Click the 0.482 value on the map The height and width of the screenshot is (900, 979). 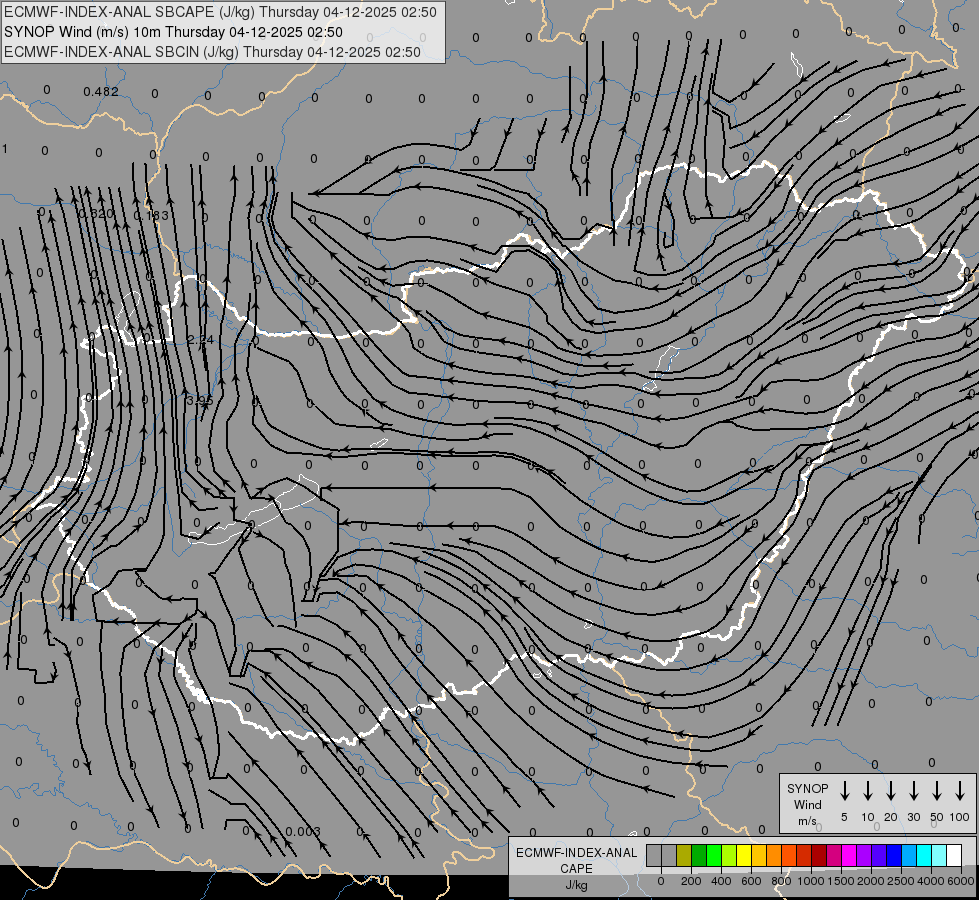(101, 92)
